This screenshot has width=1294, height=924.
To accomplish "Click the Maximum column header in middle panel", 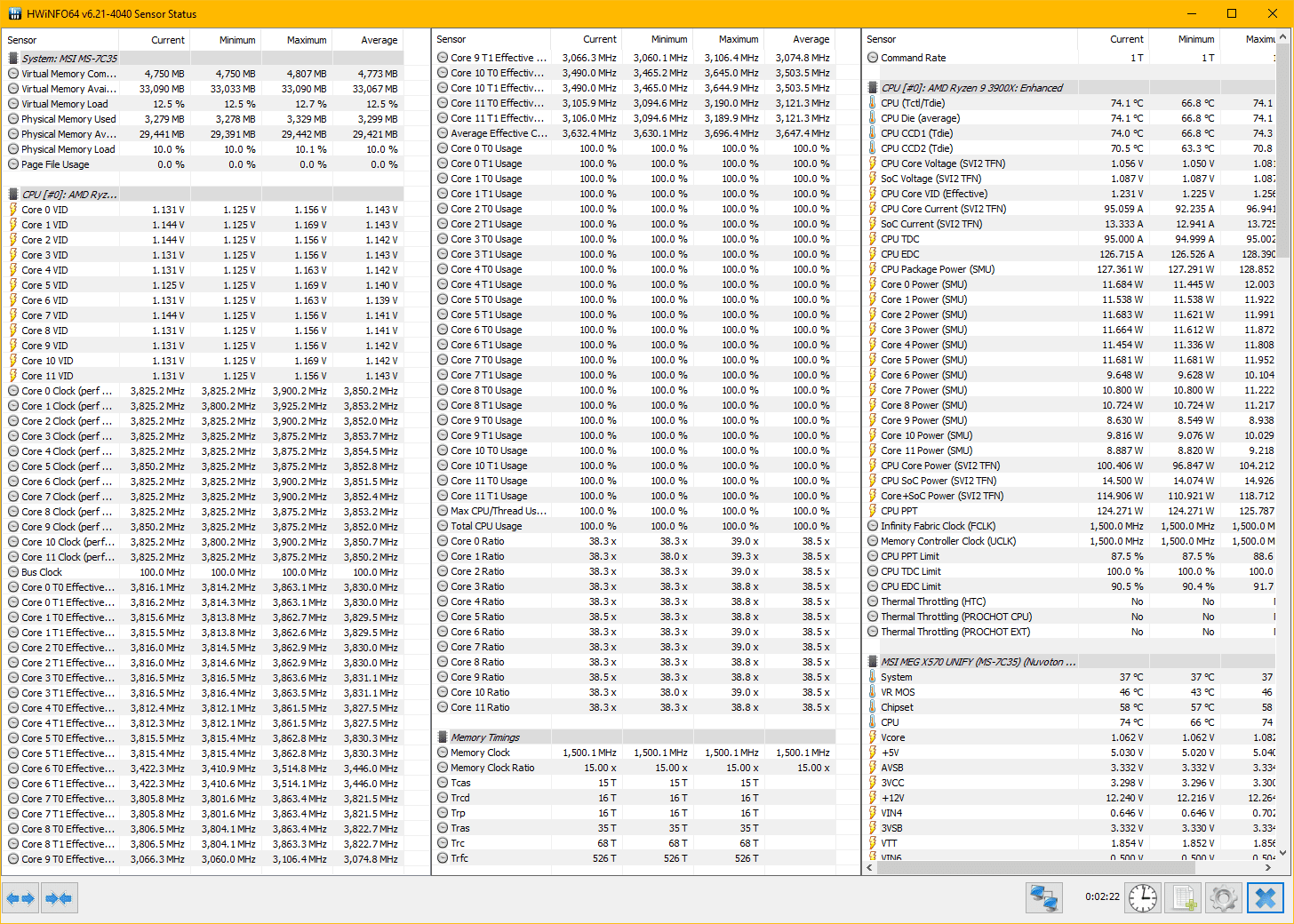I will coord(728,39).
